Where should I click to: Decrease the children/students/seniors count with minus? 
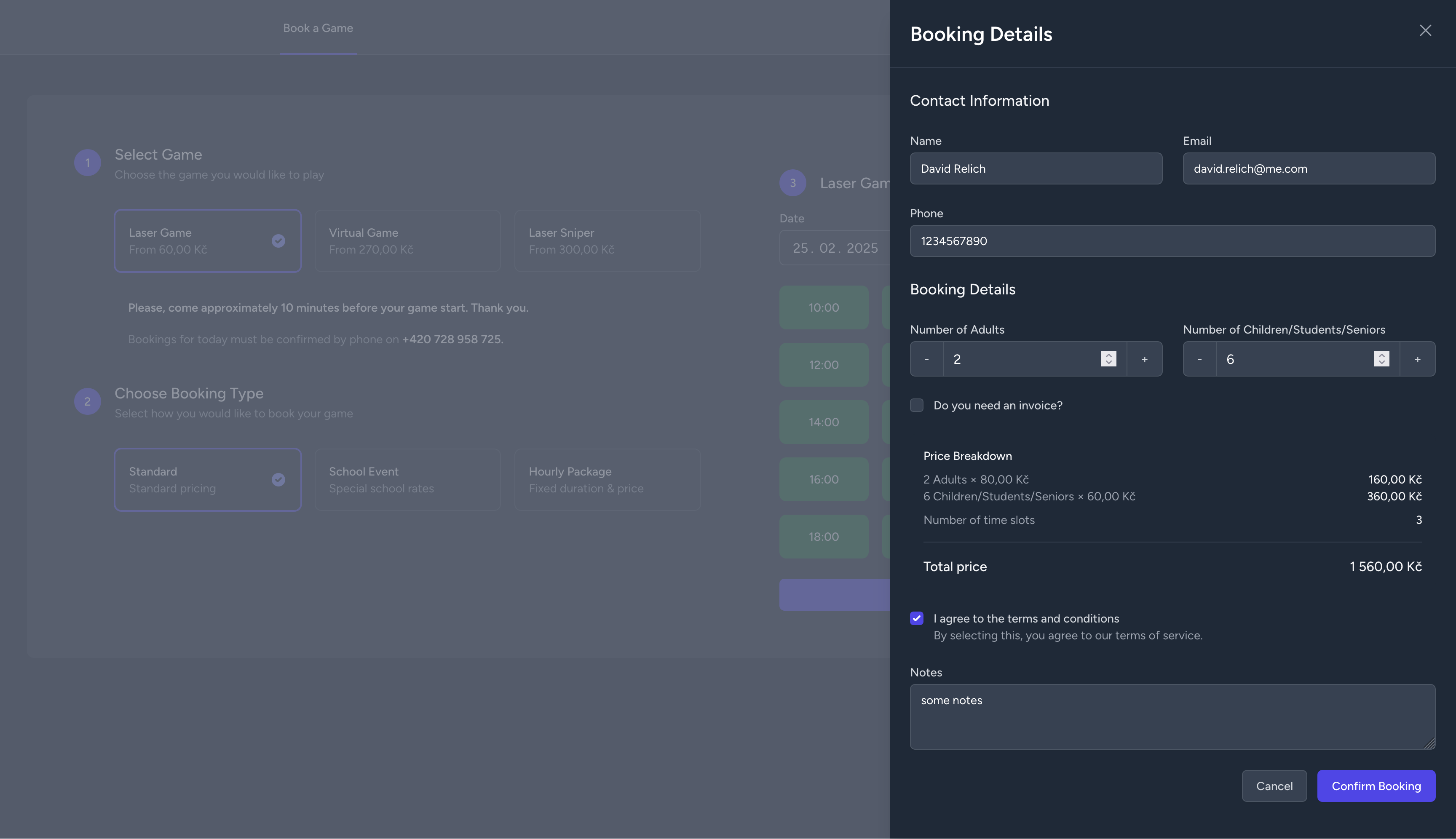(1199, 359)
